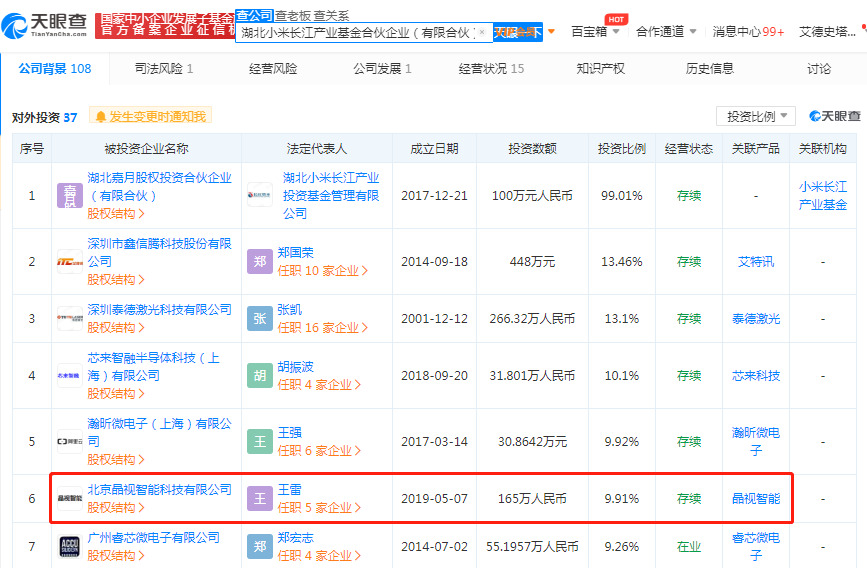
Task: Open 股权结构 for 湖北嘉月股权投资
Action: coord(116,213)
